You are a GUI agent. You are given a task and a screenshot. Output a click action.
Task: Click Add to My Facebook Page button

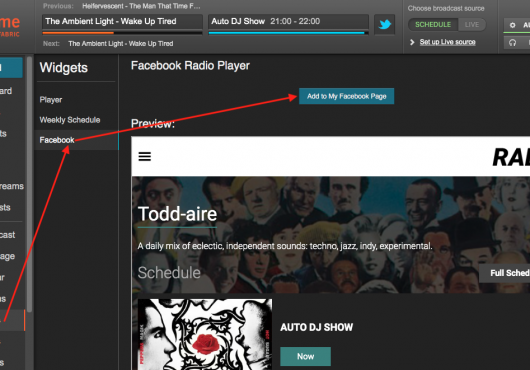coord(346,96)
